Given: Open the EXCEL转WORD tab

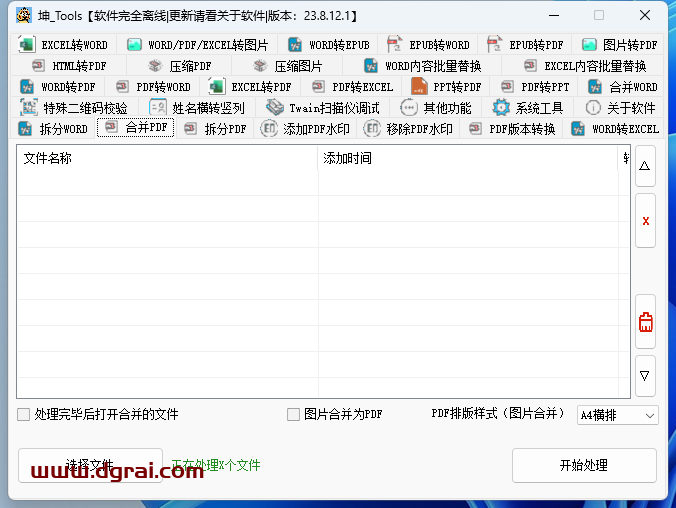Looking at the screenshot, I should (x=63, y=45).
